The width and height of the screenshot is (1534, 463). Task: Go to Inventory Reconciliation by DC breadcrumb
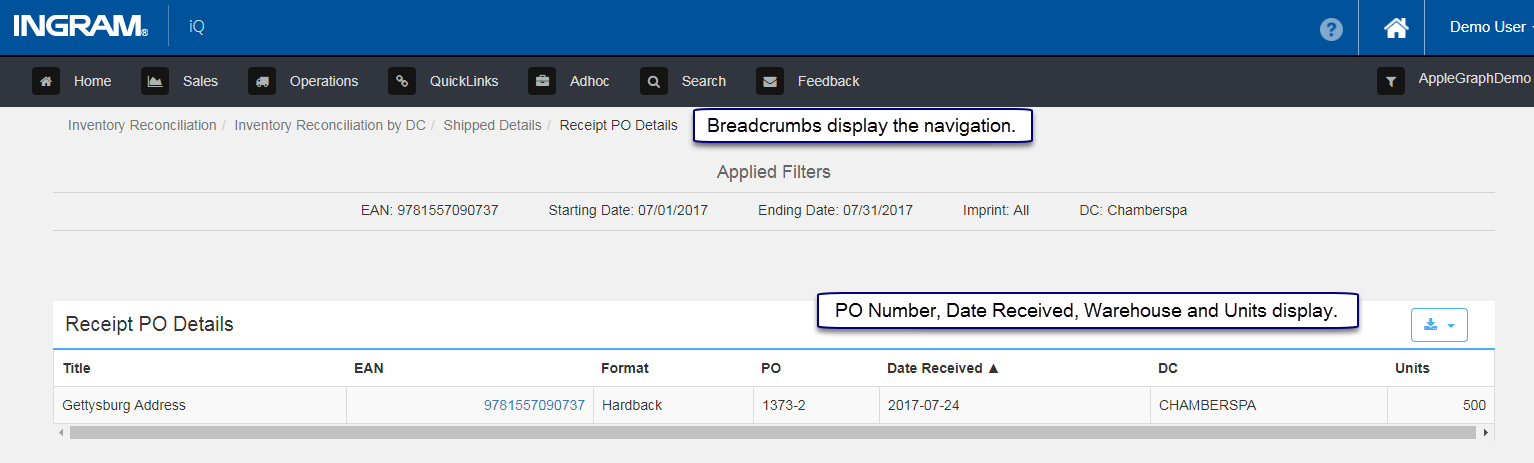(330, 125)
